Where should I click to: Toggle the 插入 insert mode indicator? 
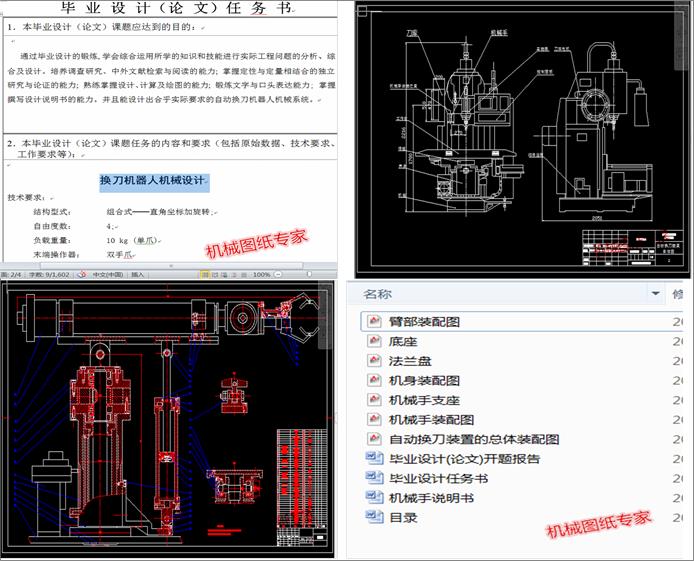click(138, 275)
